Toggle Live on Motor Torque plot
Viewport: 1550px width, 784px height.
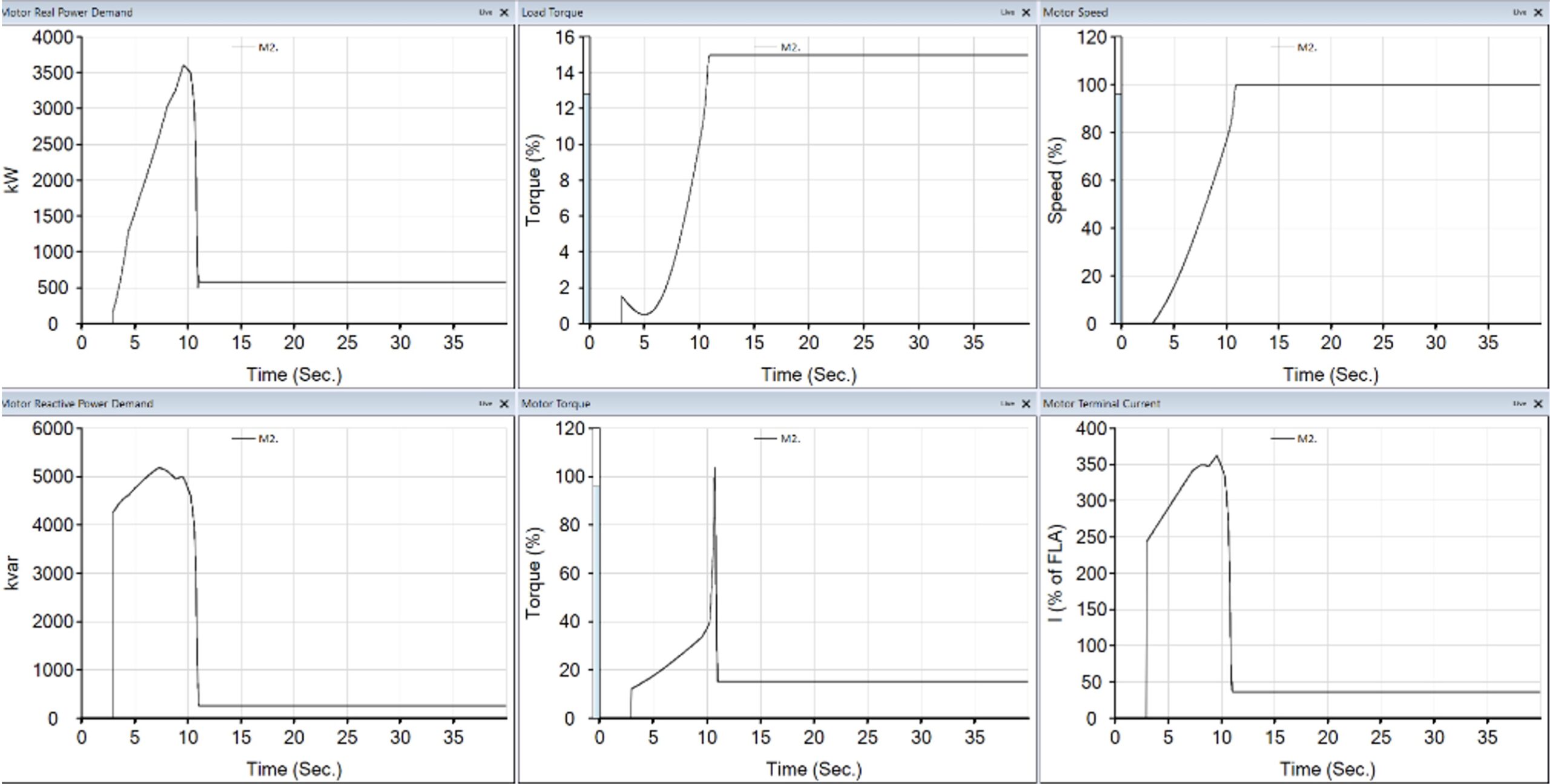pos(1007,403)
